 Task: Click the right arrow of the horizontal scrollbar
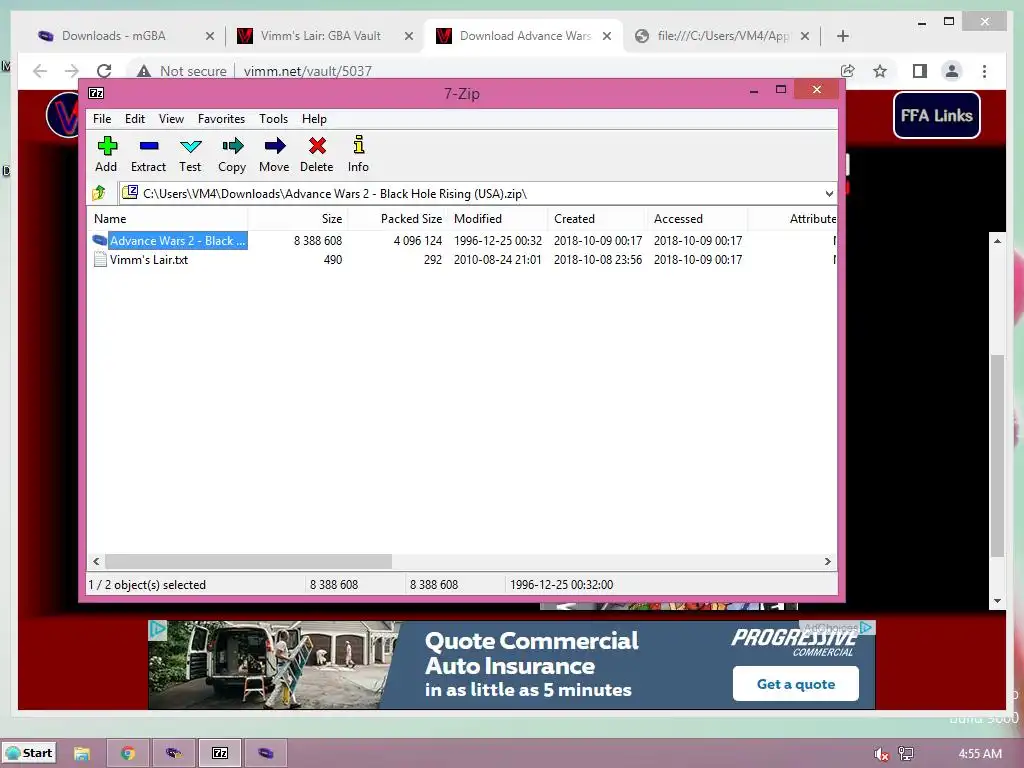827,562
